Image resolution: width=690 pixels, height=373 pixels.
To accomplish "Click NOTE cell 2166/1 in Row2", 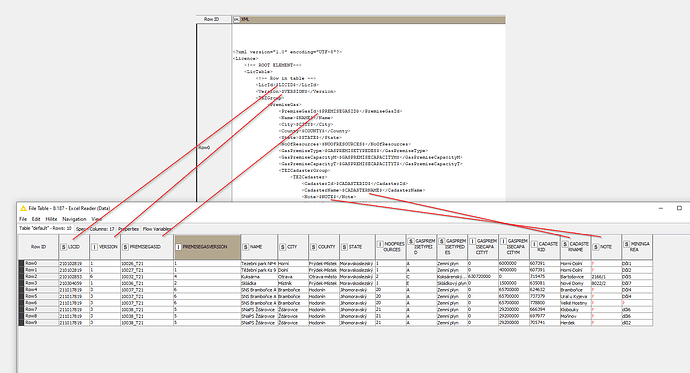I will pos(606,277).
